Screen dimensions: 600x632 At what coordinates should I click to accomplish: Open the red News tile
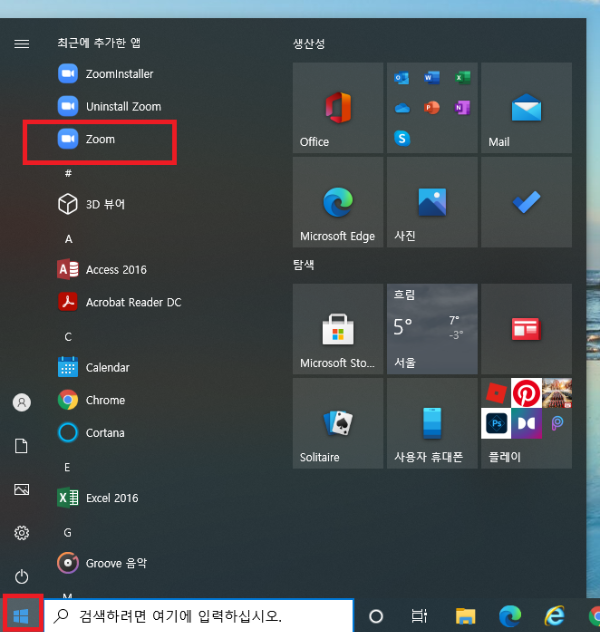coord(526,329)
